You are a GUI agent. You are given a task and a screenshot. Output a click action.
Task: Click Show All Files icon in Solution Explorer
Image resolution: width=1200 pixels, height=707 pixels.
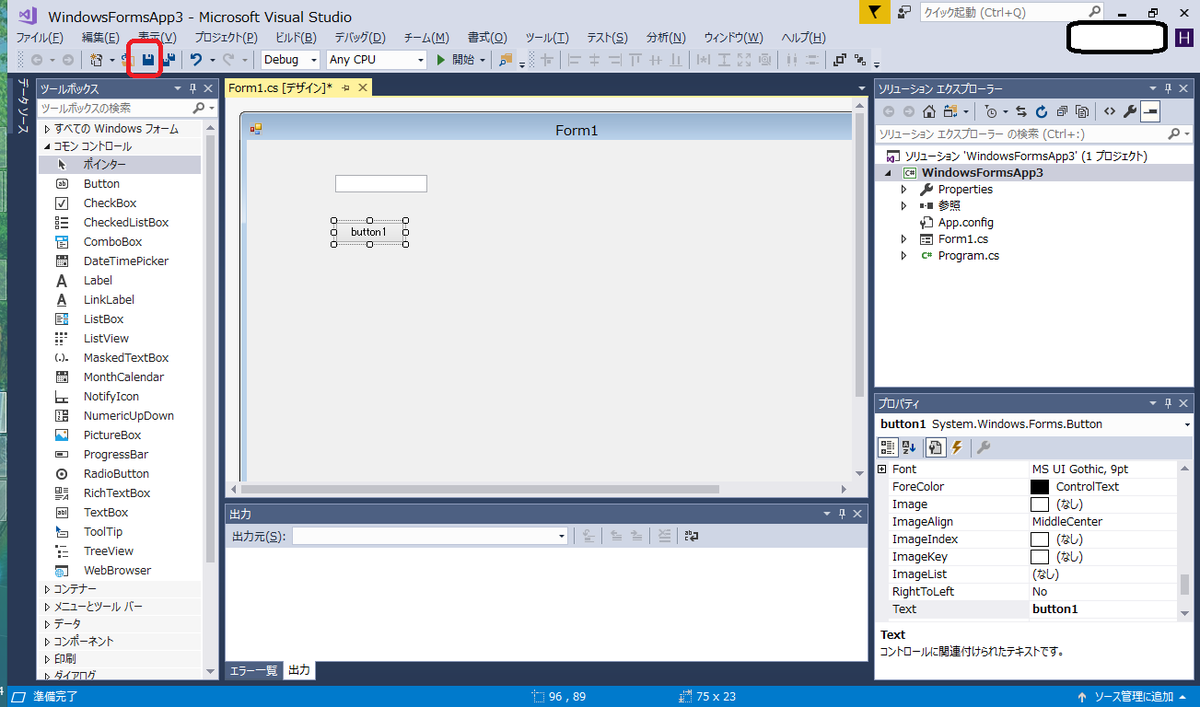tap(1082, 111)
